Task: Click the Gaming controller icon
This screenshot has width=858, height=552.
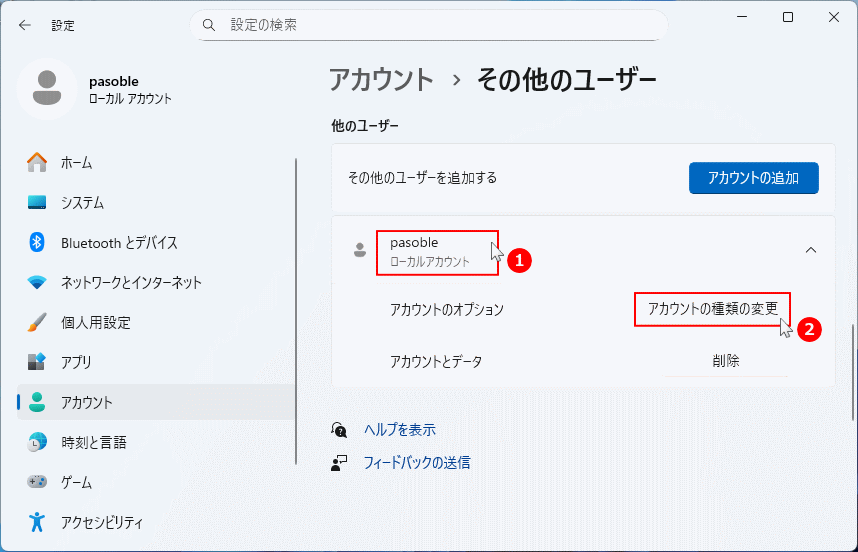Action: click(x=37, y=482)
